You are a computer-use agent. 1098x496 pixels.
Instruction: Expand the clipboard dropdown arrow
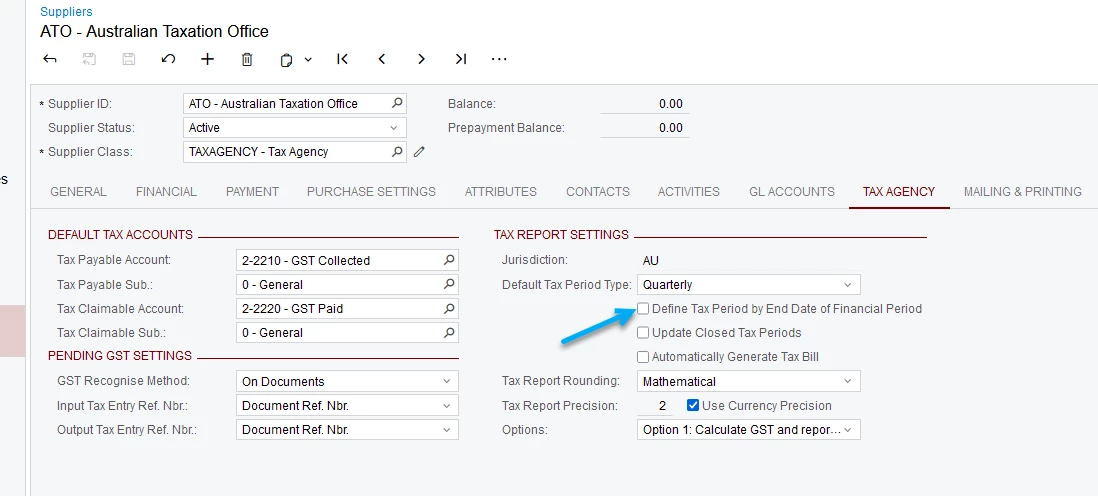[x=307, y=60]
